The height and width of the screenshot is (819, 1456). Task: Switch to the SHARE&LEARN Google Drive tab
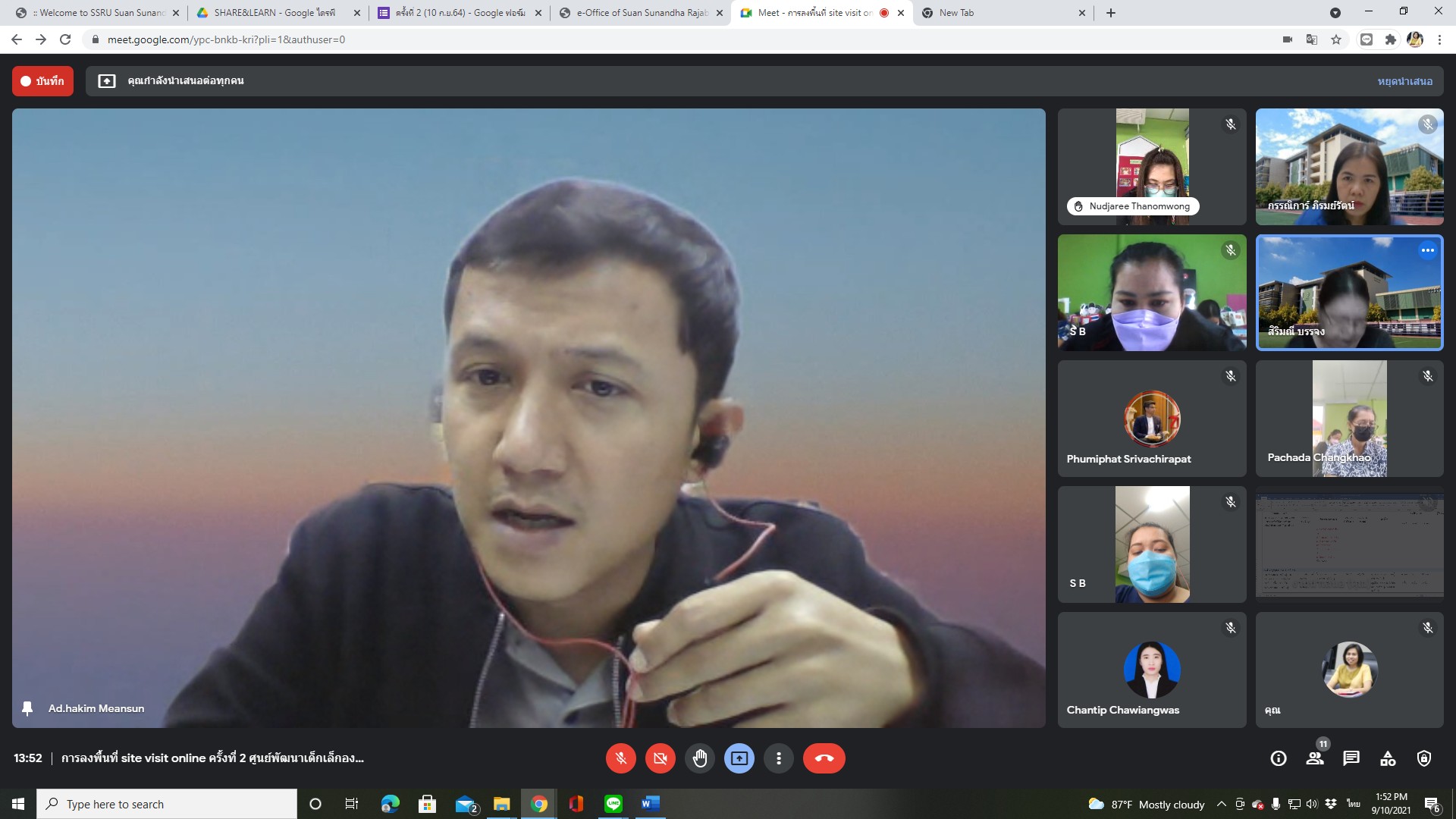(x=273, y=13)
